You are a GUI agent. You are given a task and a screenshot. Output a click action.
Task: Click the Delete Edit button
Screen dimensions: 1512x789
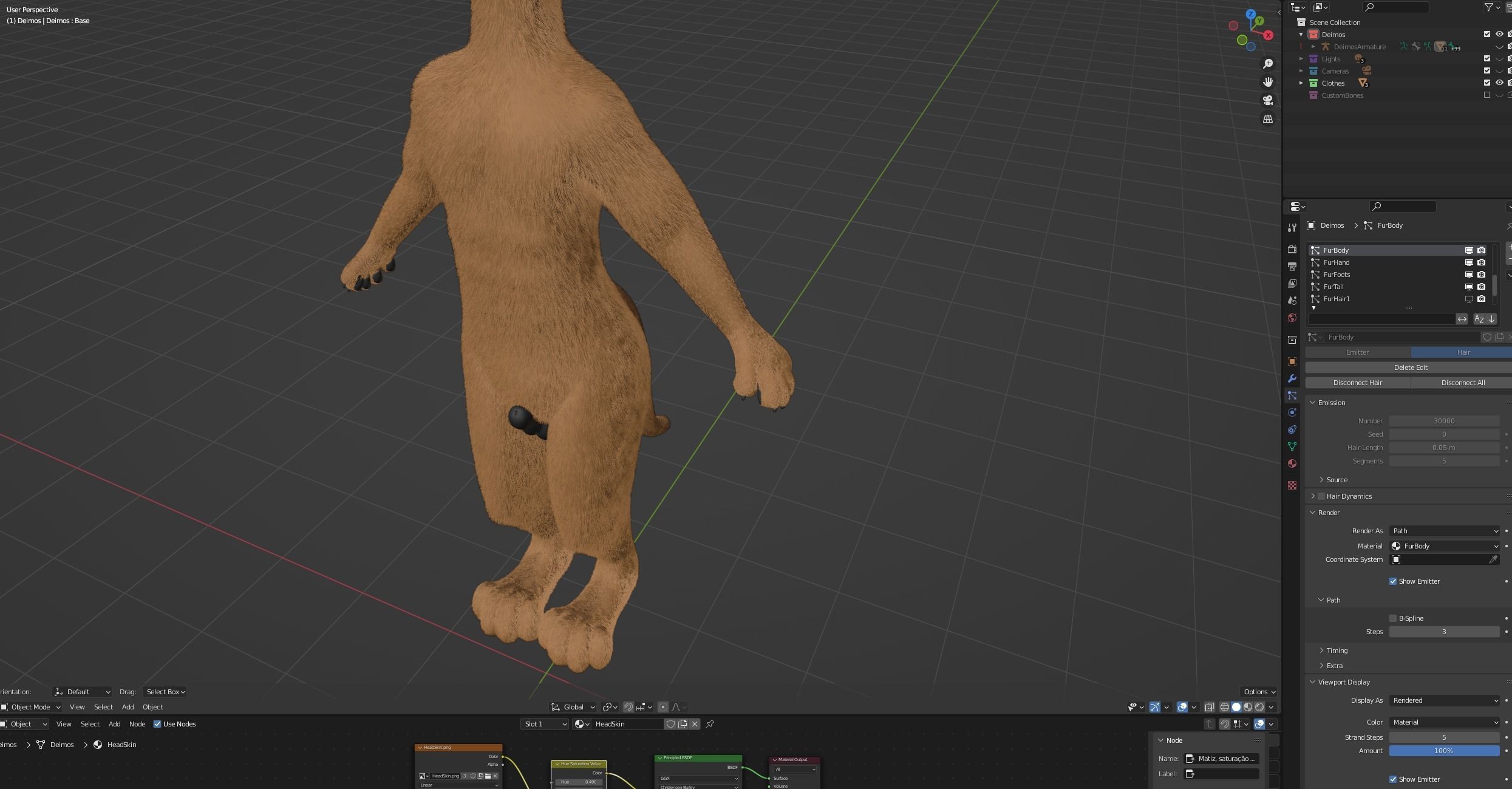(x=1409, y=367)
